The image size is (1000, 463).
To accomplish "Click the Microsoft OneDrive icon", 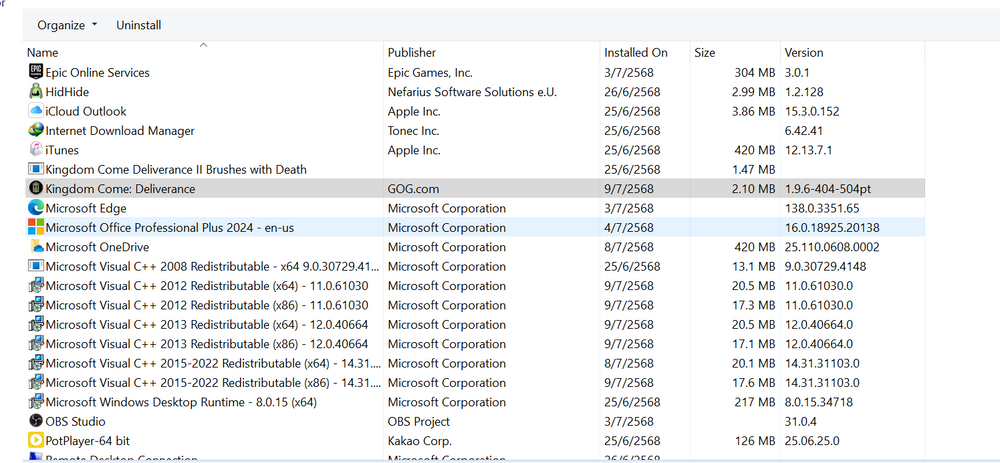I will click(36, 247).
